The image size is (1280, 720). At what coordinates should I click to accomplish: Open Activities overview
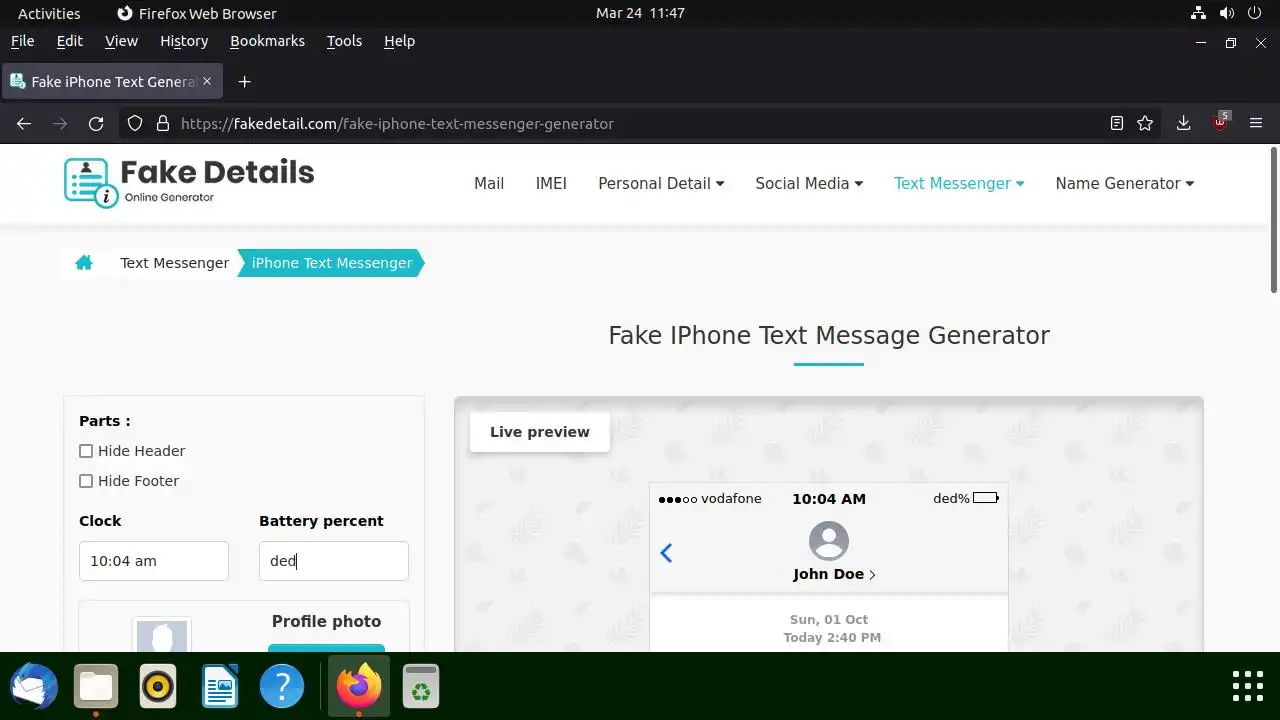click(49, 14)
